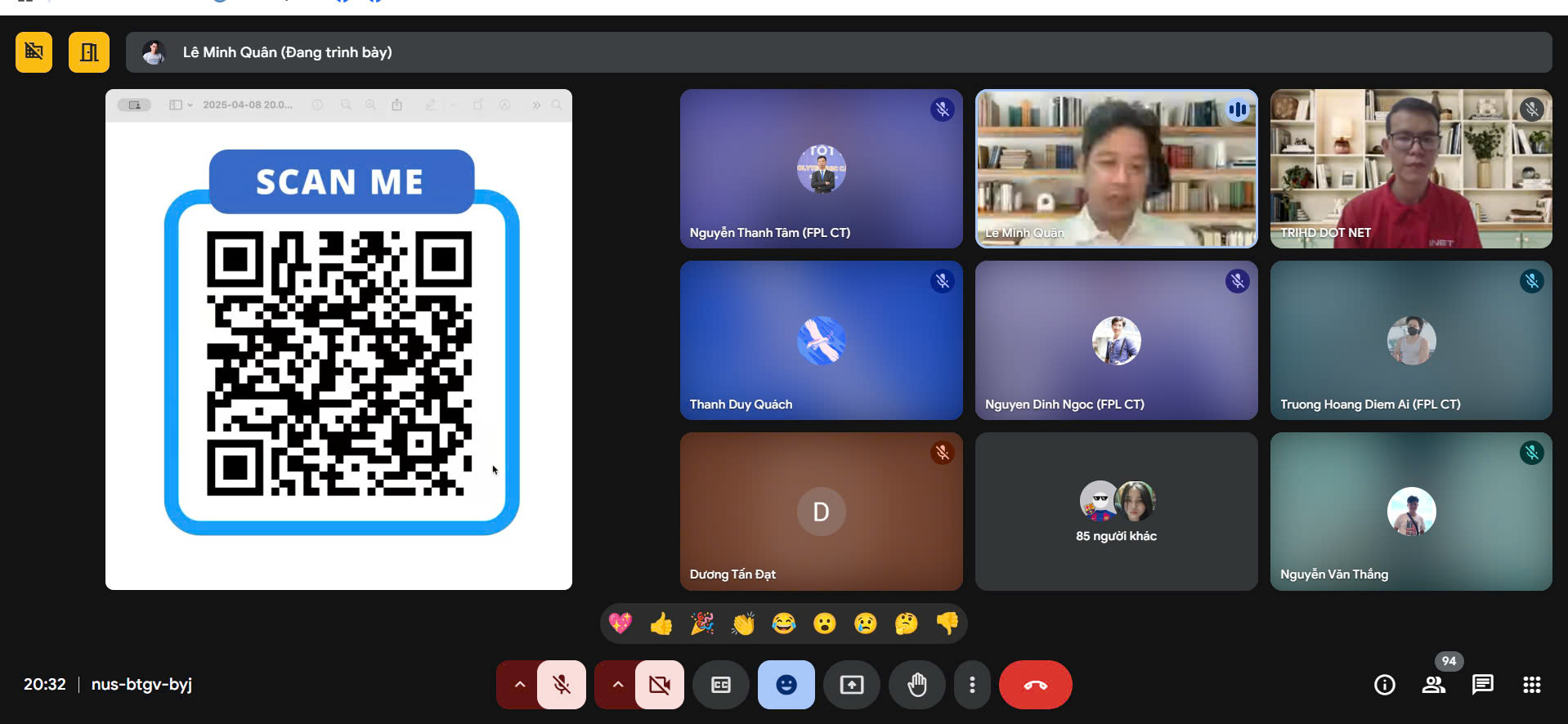Open the "85 người khác" participants tile
1568x724 pixels.
pyautogui.click(x=1117, y=512)
